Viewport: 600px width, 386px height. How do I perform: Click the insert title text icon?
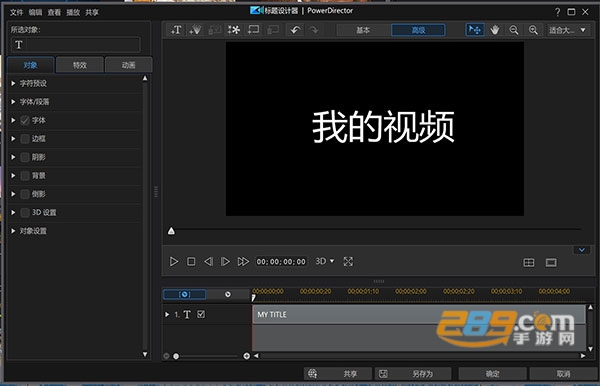pyautogui.click(x=176, y=30)
